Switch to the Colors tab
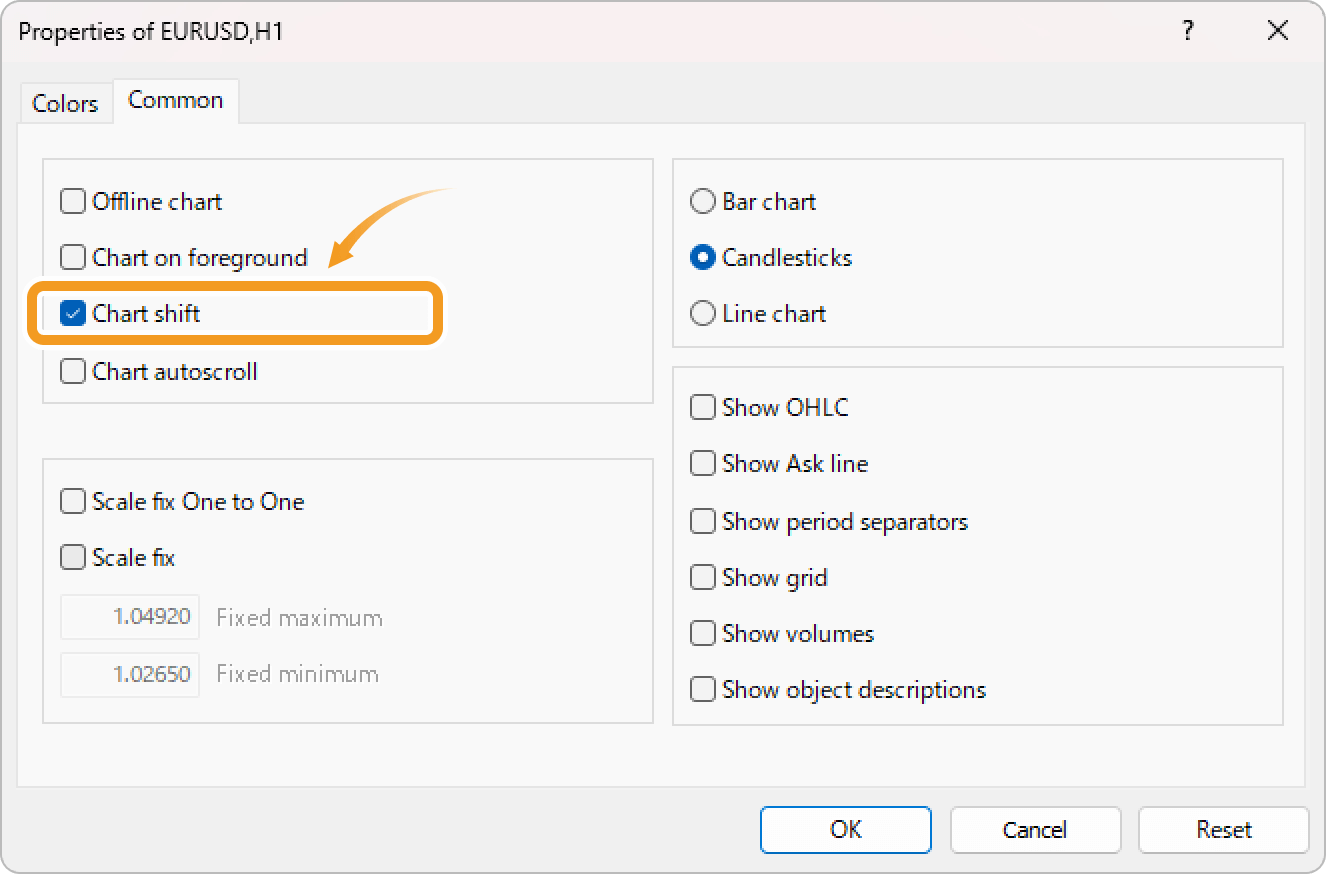The height and width of the screenshot is (874, 1326). point(65,102)
